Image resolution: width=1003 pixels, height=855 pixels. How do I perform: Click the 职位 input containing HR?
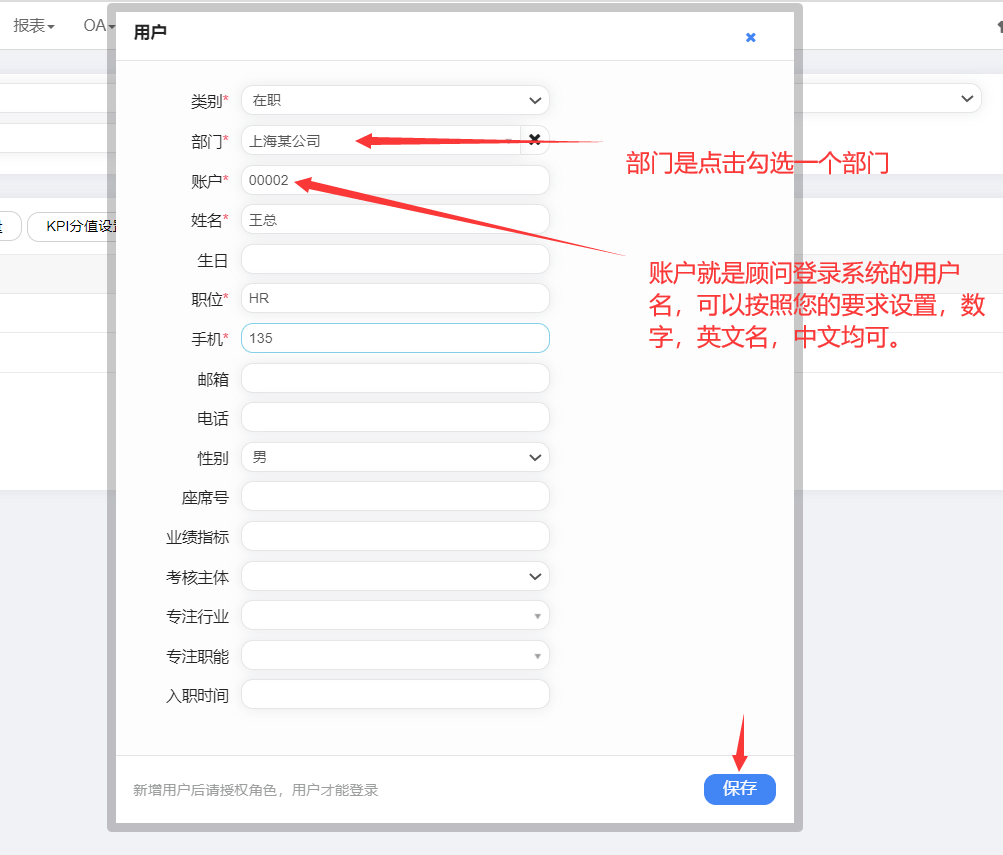click(395, 299)
